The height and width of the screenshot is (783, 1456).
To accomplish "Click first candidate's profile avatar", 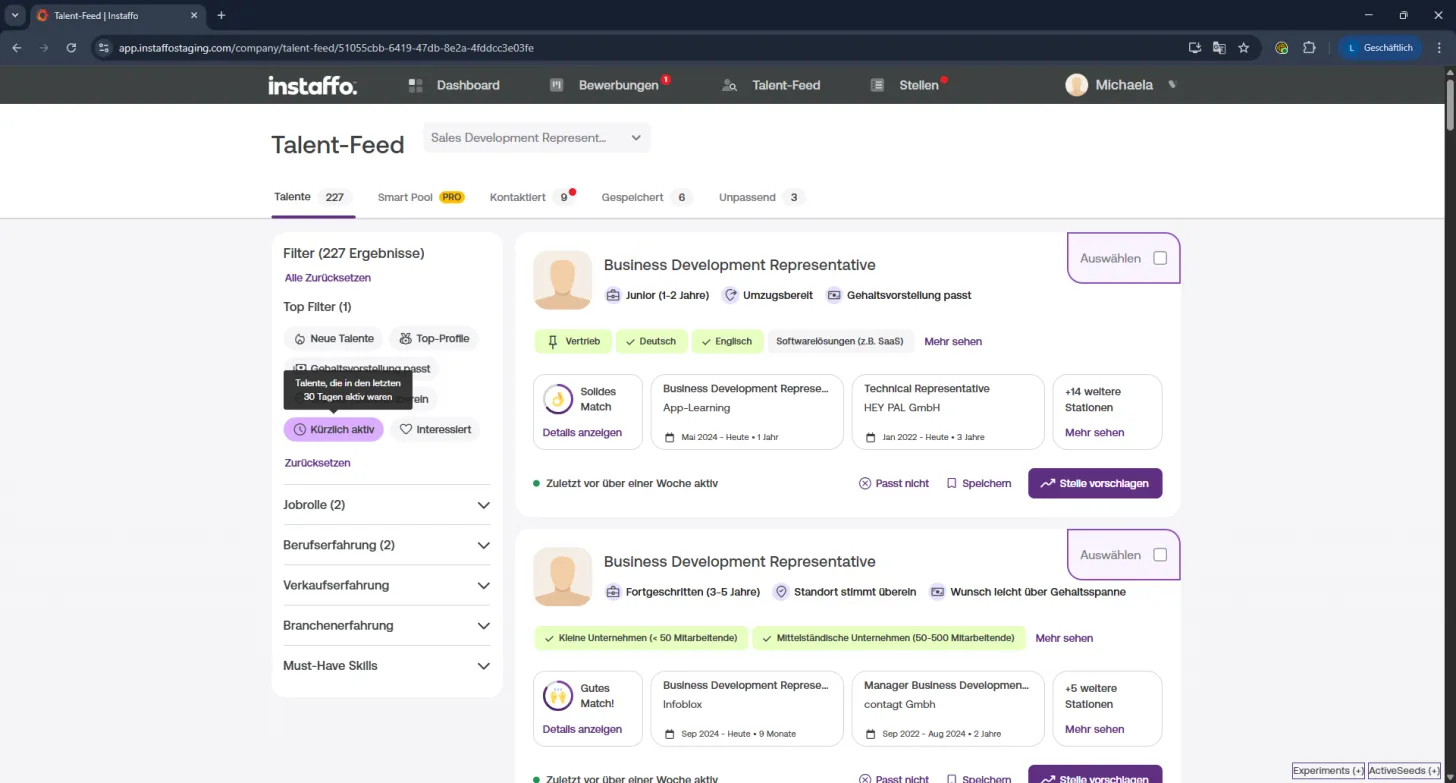I will [x=562, y=280].
